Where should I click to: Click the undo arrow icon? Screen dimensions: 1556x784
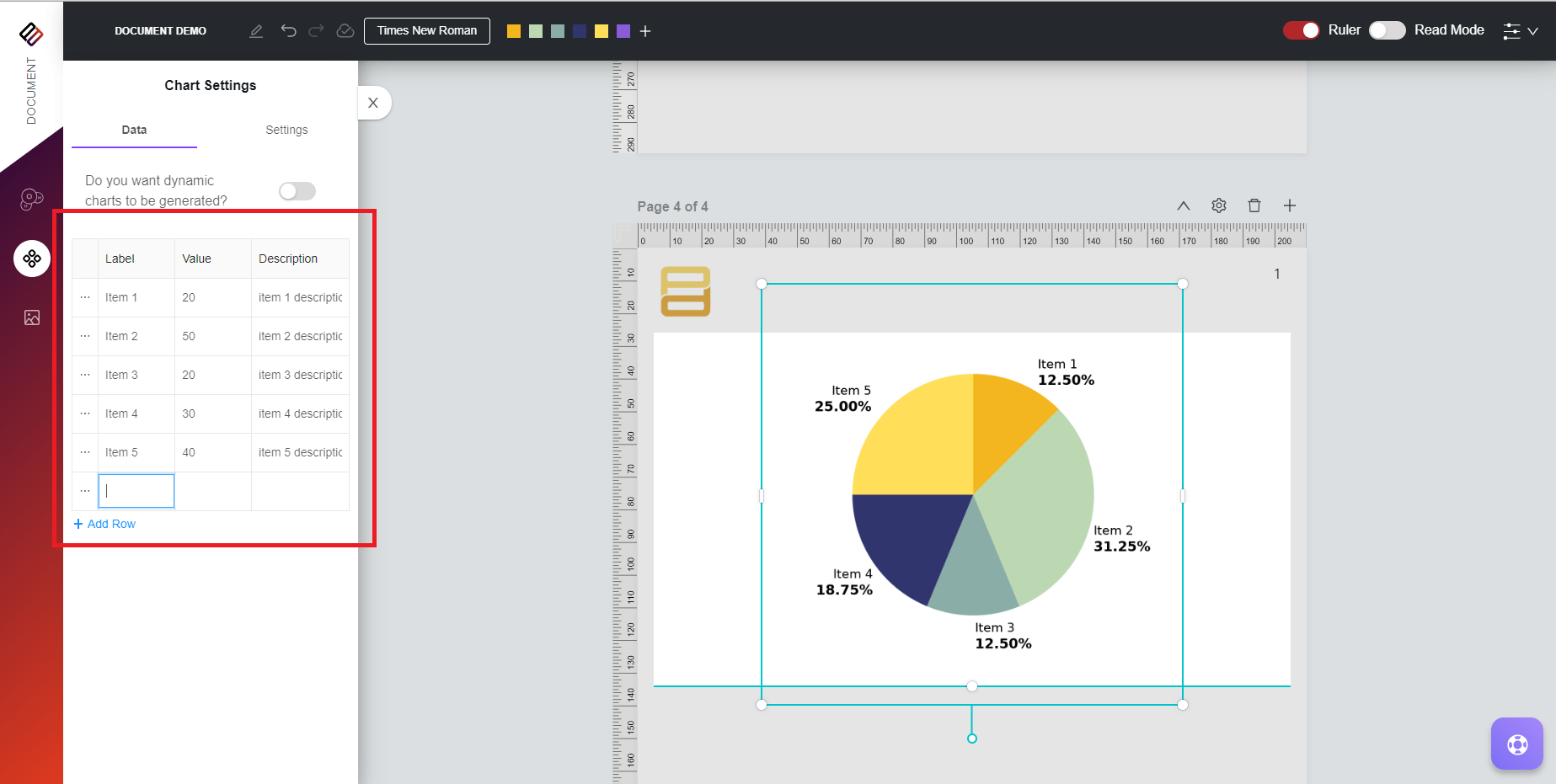[x=288, y=31]
